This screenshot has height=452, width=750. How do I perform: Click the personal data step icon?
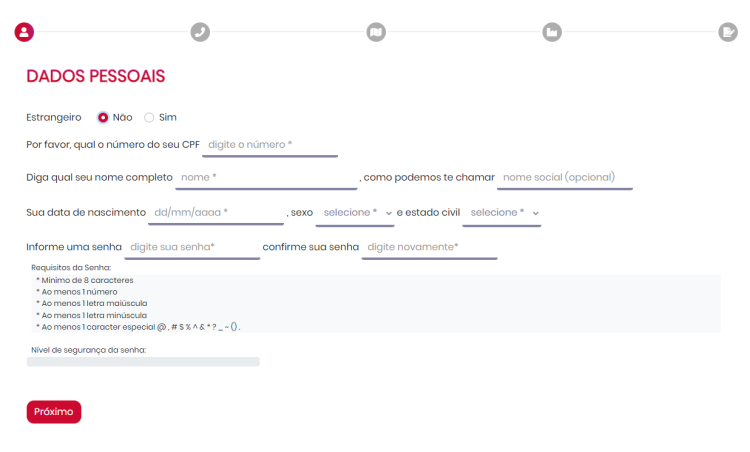tap(24, 32)
